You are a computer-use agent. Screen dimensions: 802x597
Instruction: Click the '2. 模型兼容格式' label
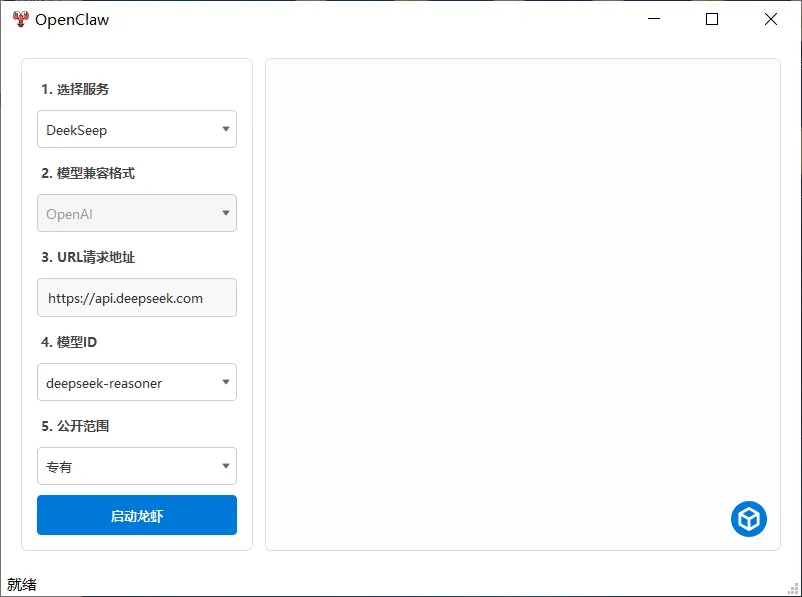(88, 173)
